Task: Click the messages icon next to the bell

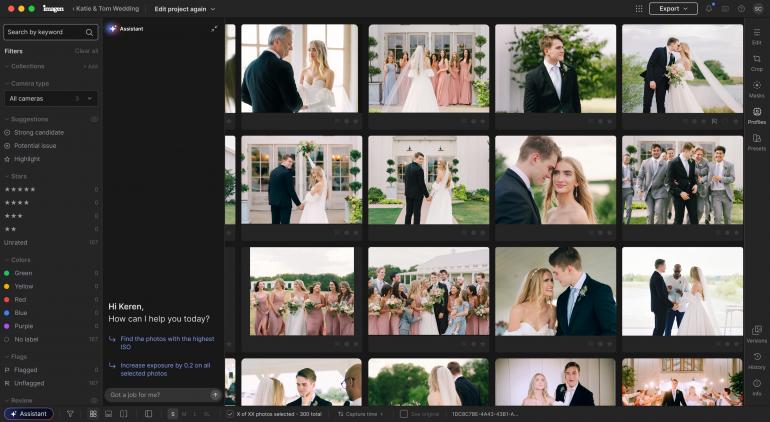Action: (725, 9)
